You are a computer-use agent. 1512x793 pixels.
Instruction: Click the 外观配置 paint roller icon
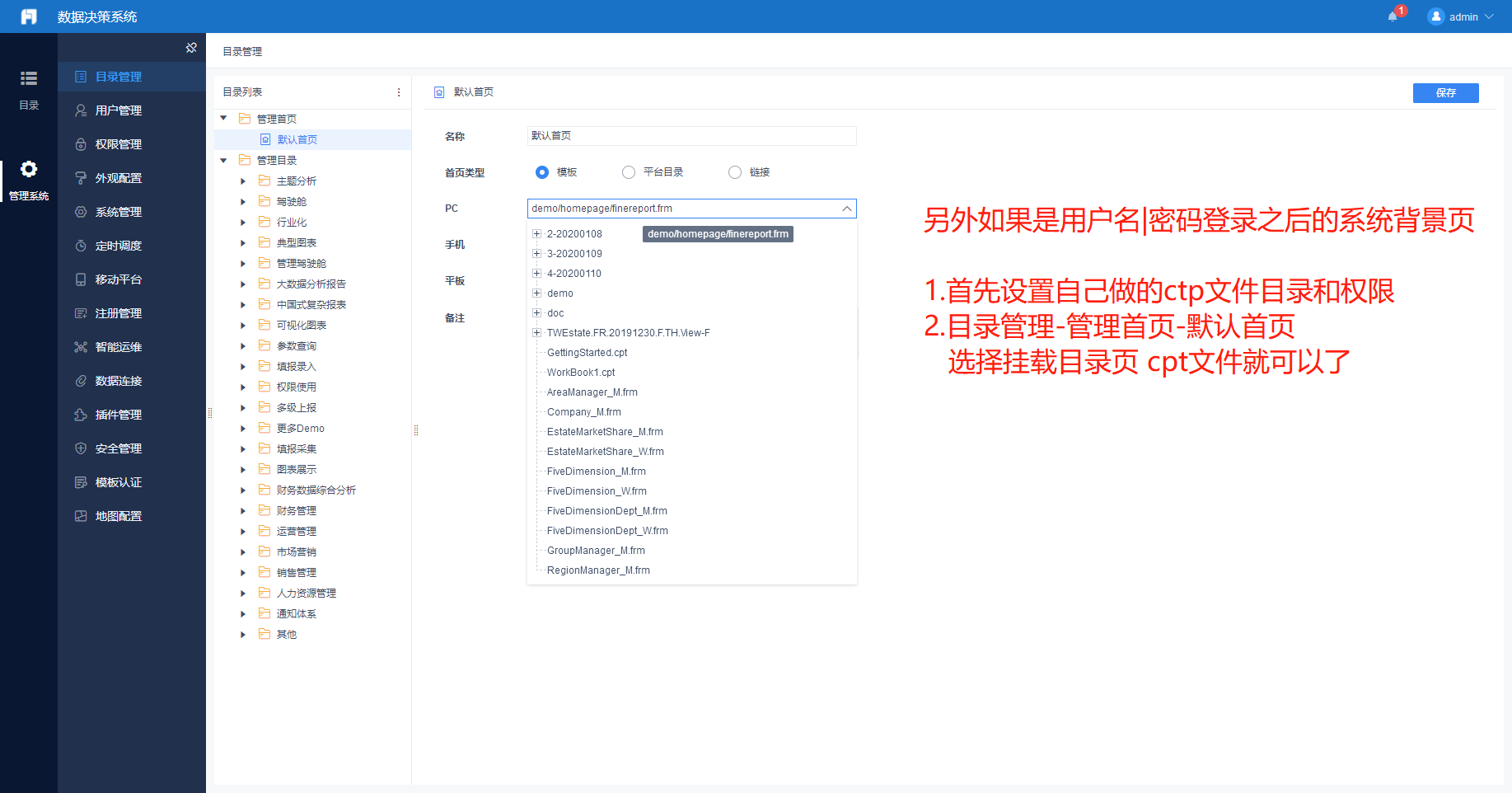(81, 178)
